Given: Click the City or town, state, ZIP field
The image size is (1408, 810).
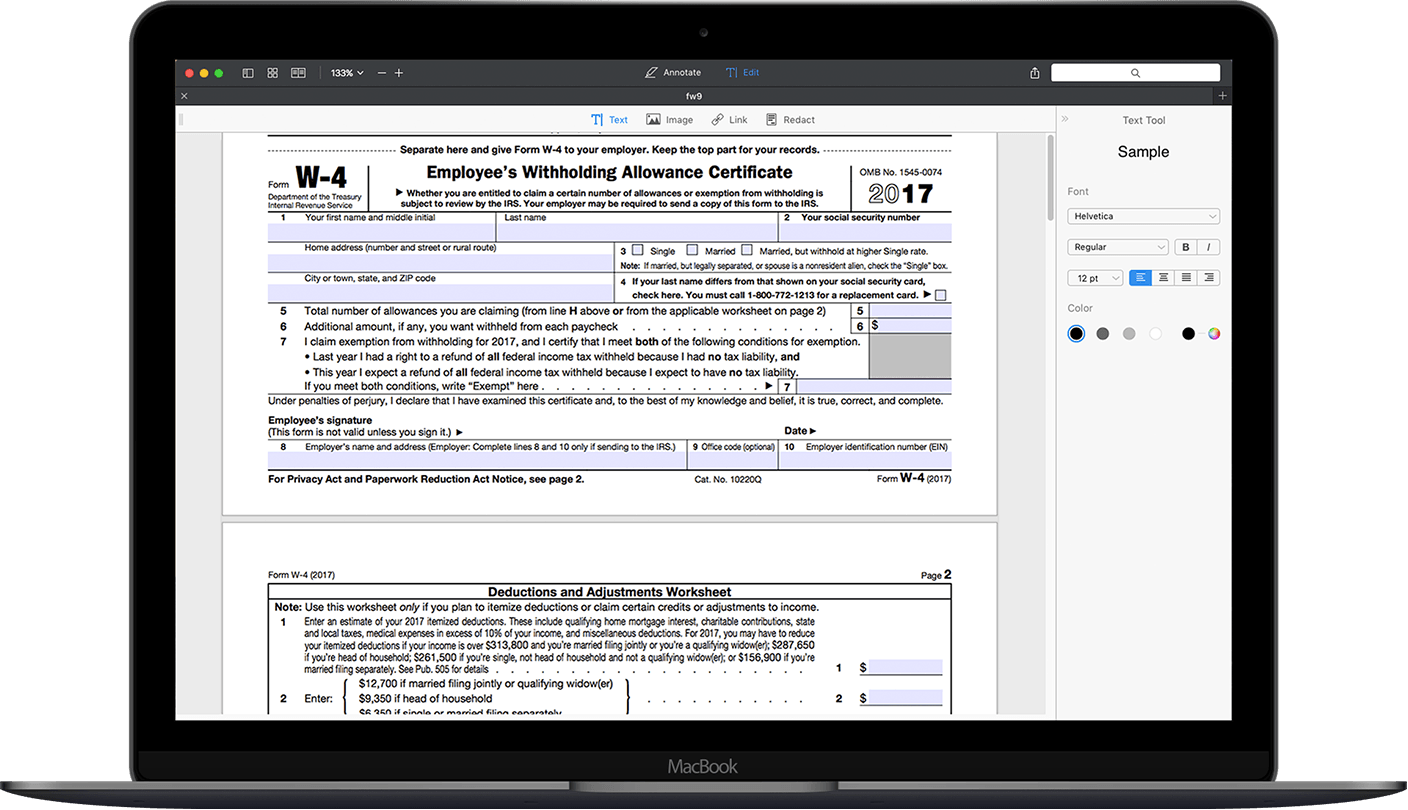Looking at the screenshot, I should point(440,294).
